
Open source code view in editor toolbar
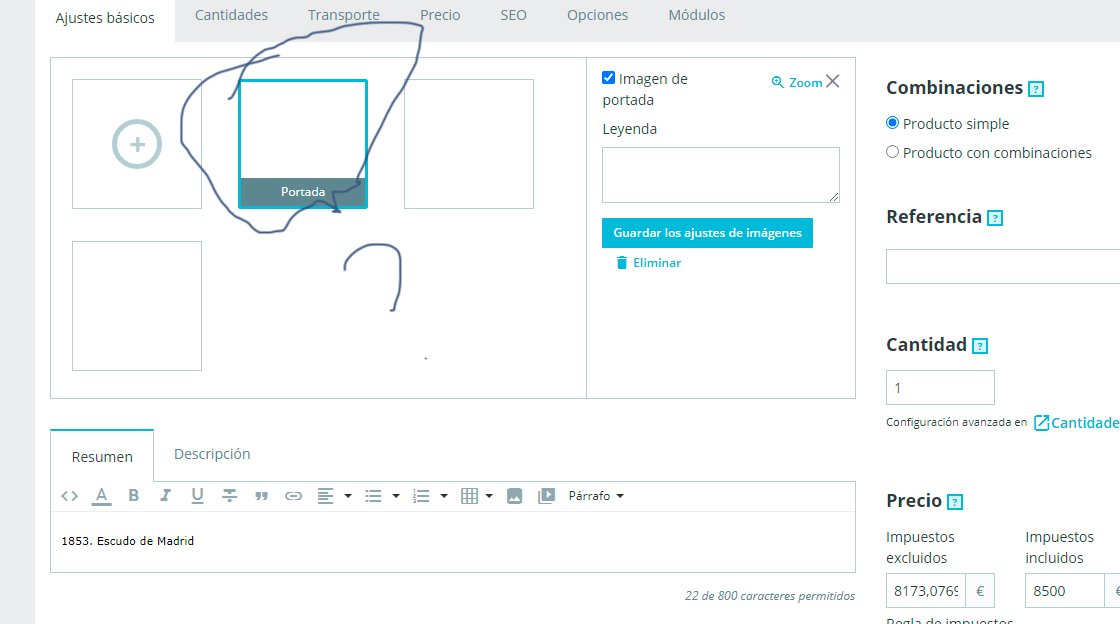pos(69,495)
